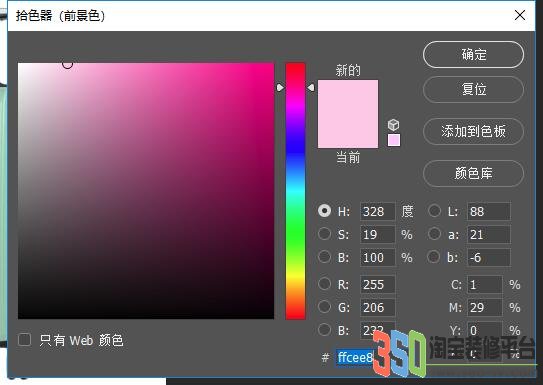
Task: Click the S field showing 19
Action: click(x=377, y=234)
